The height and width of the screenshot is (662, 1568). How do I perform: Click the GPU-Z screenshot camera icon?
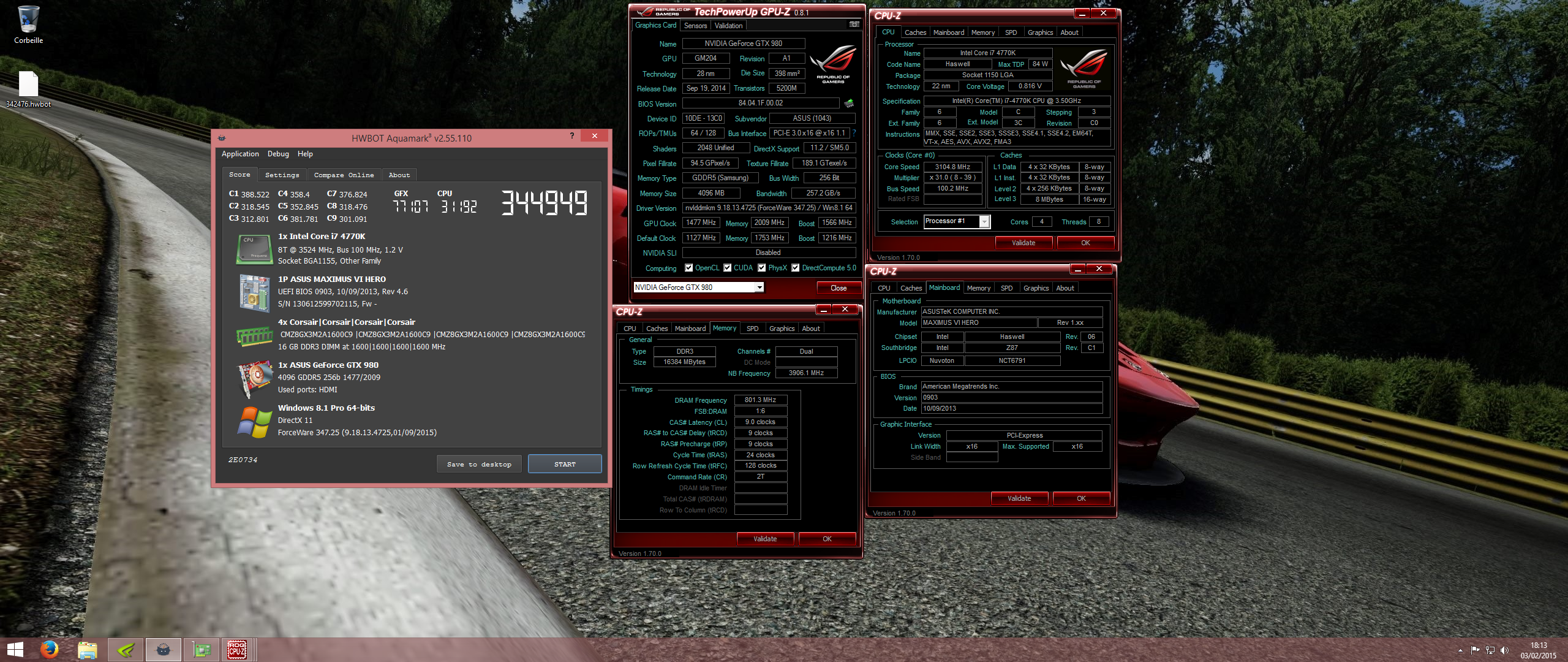click(x=854, y=25)
